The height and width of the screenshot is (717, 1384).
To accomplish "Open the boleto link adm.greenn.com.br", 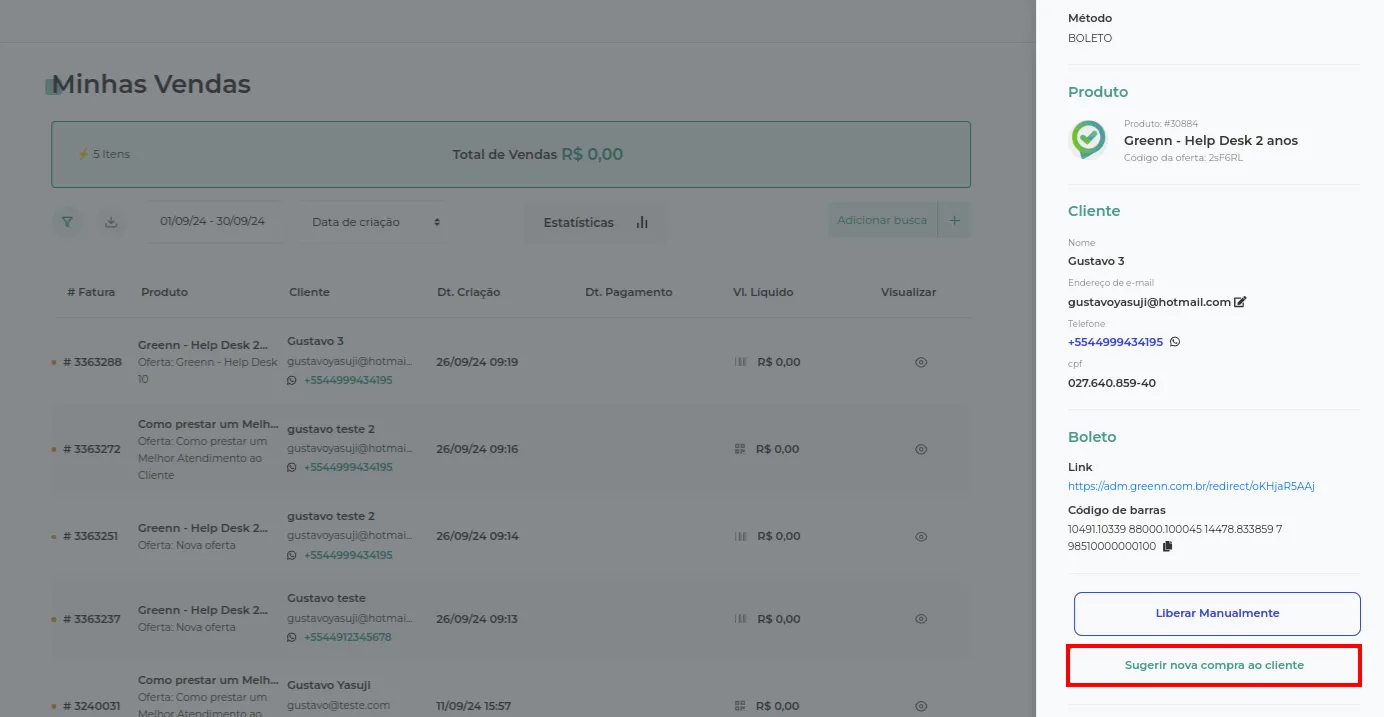I will coord(1191,486).
